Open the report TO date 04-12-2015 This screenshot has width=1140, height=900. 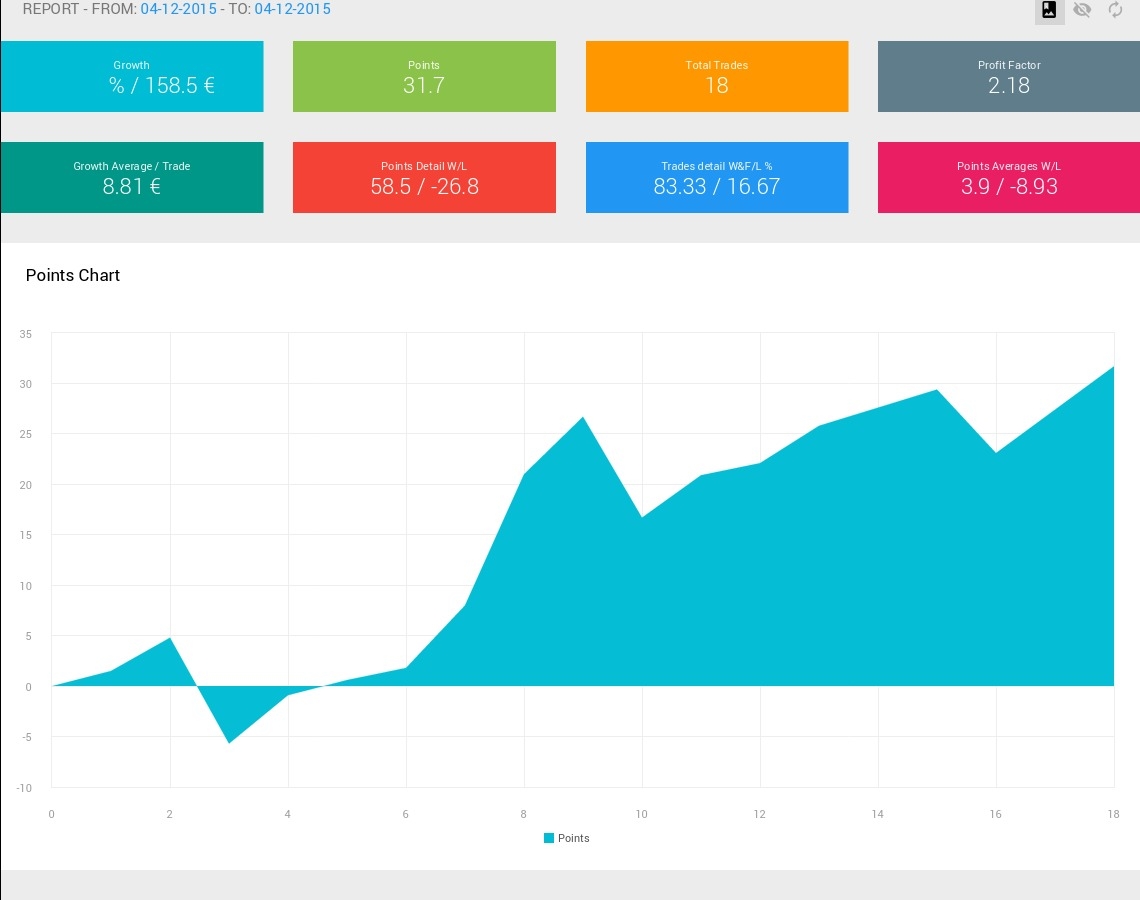click(292, 9)
